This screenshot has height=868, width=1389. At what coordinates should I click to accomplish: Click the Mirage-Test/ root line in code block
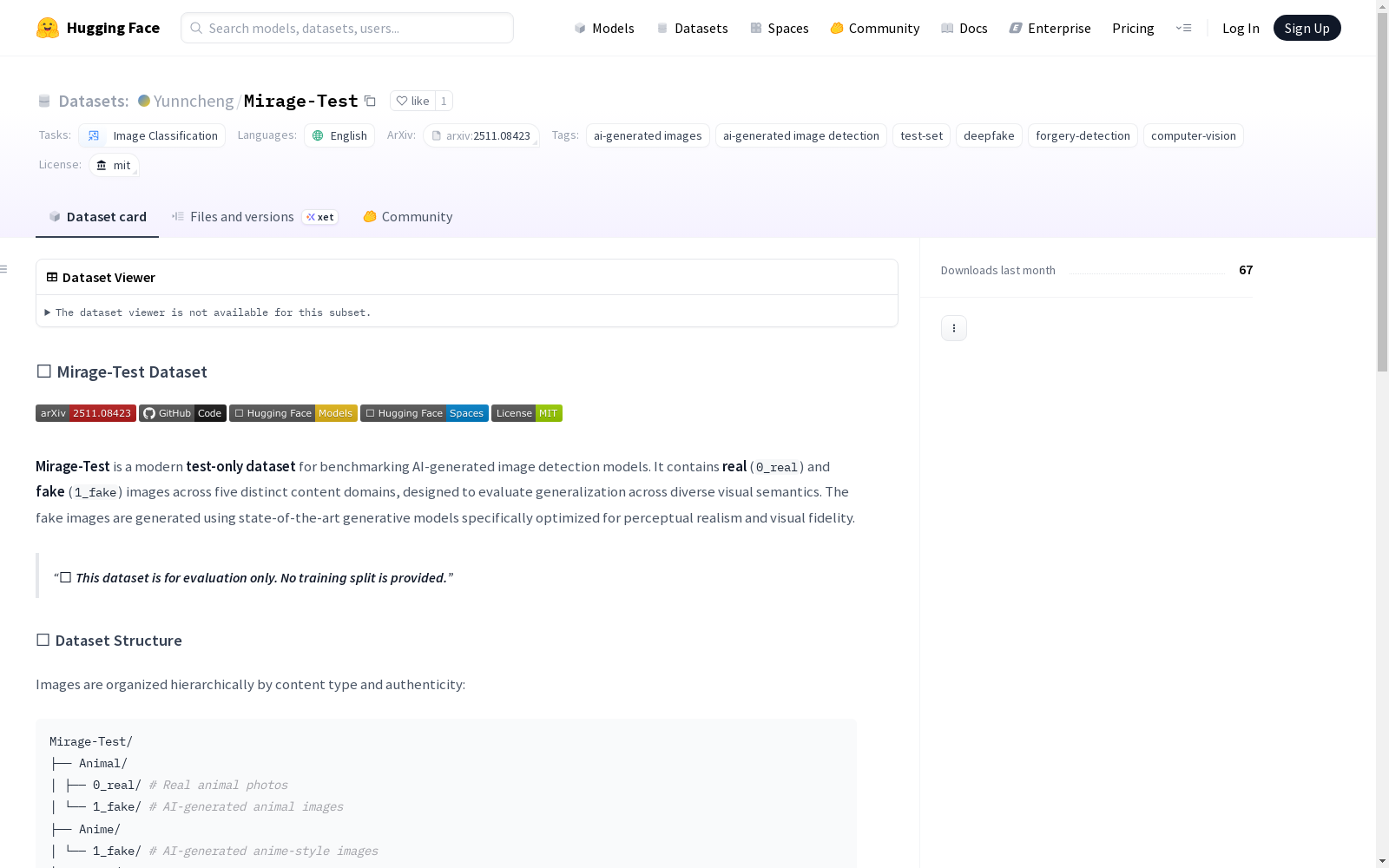coord(91,741)
